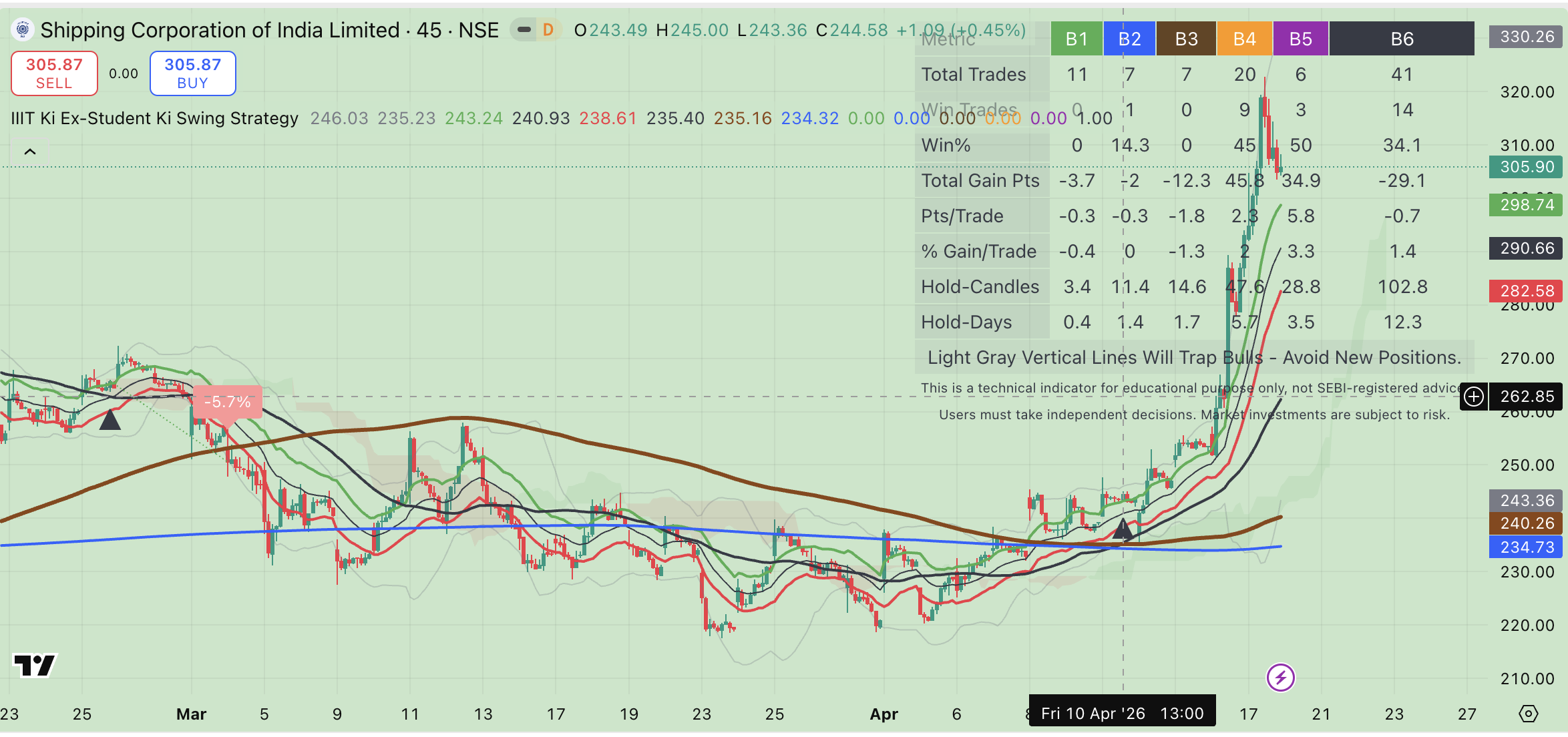This screenshot has width=1568, height=737.
Task: Click the 262.85 crosshair price label
Action: click(x=1527, y=397)
